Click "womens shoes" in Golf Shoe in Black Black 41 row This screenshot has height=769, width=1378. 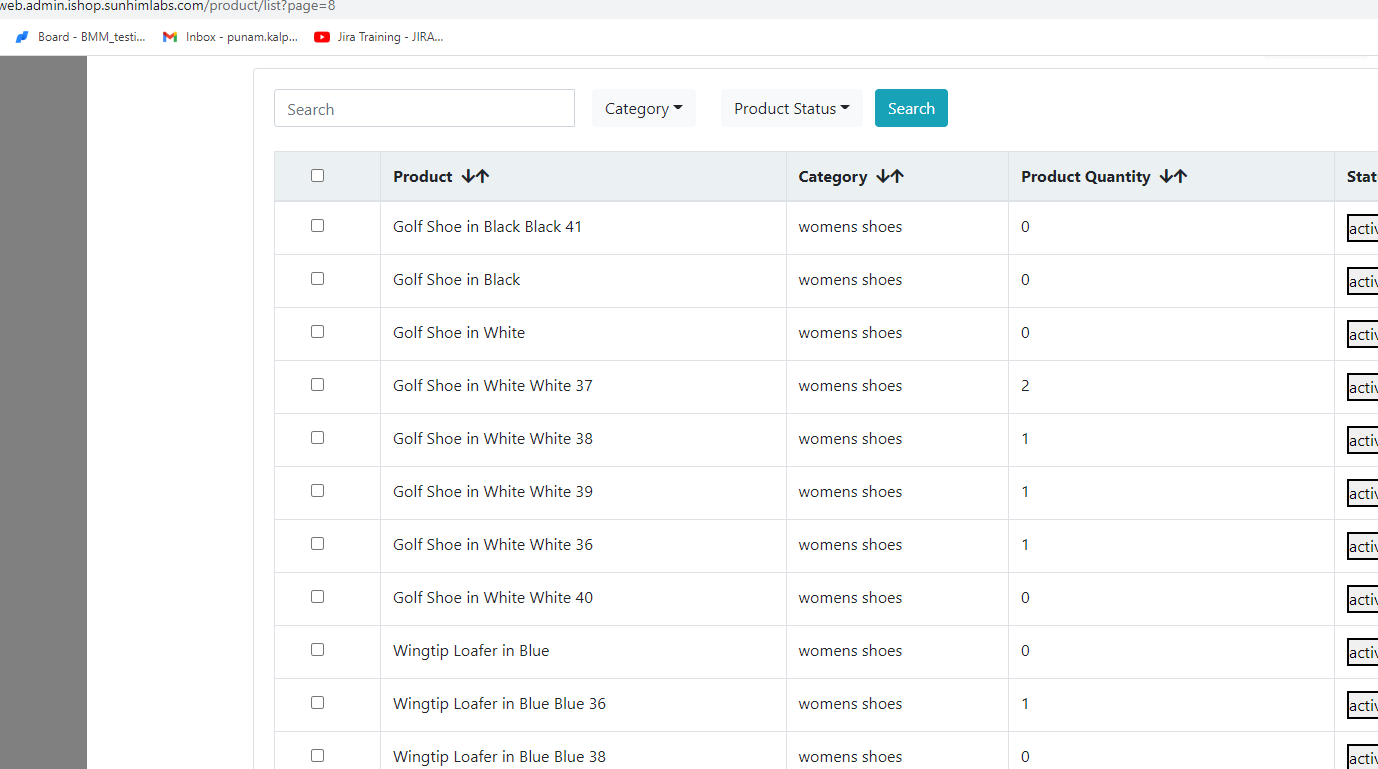[850, 227]
